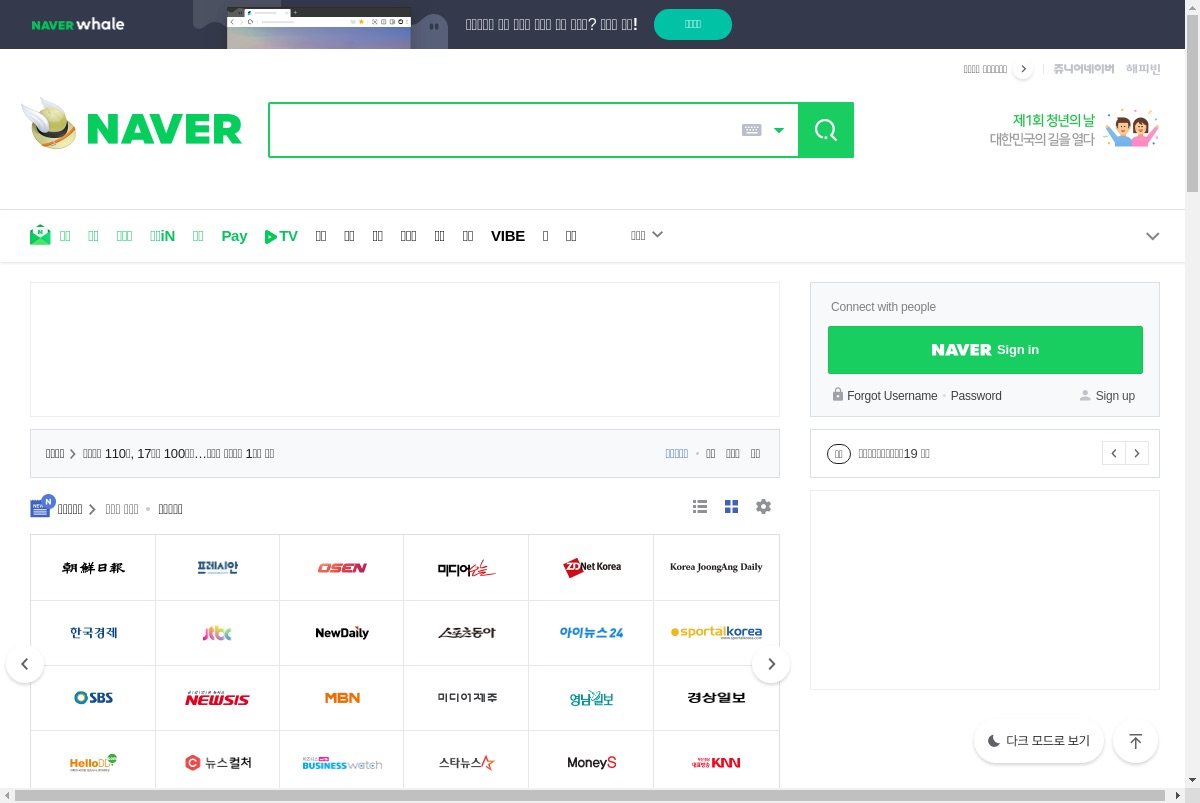Click the Sign up link
The height and width of the screenshot is (803, 1200).
point(1115,396)
